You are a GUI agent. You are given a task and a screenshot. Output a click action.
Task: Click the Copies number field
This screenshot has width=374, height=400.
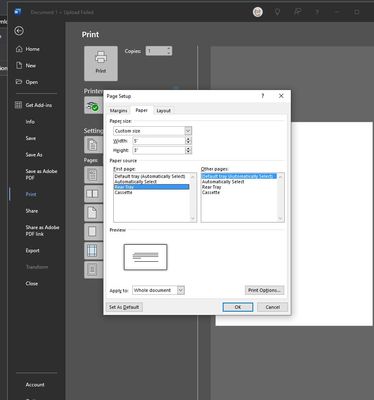tap(156, 51)
